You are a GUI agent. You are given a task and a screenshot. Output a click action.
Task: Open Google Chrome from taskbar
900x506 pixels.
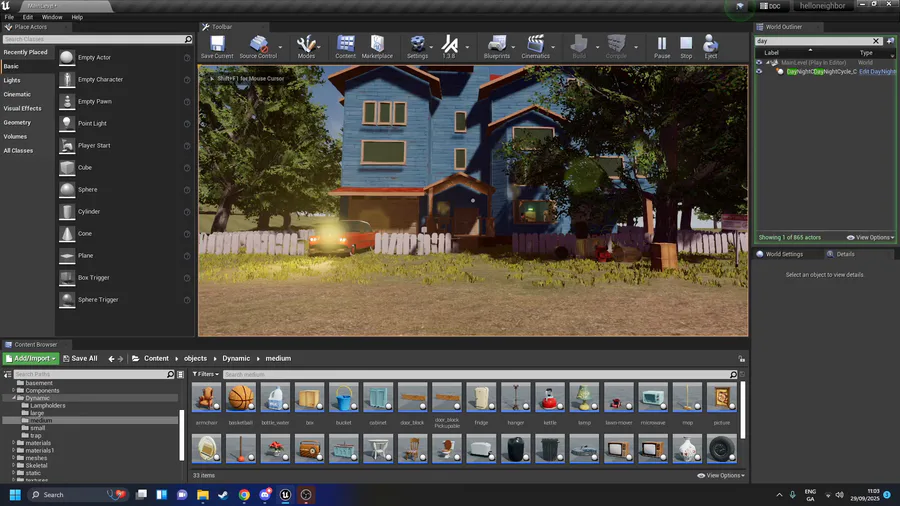click(x=244, y=495)
